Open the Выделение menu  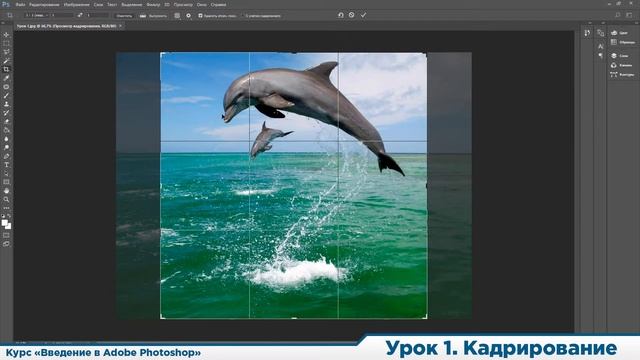pos(131,5)
